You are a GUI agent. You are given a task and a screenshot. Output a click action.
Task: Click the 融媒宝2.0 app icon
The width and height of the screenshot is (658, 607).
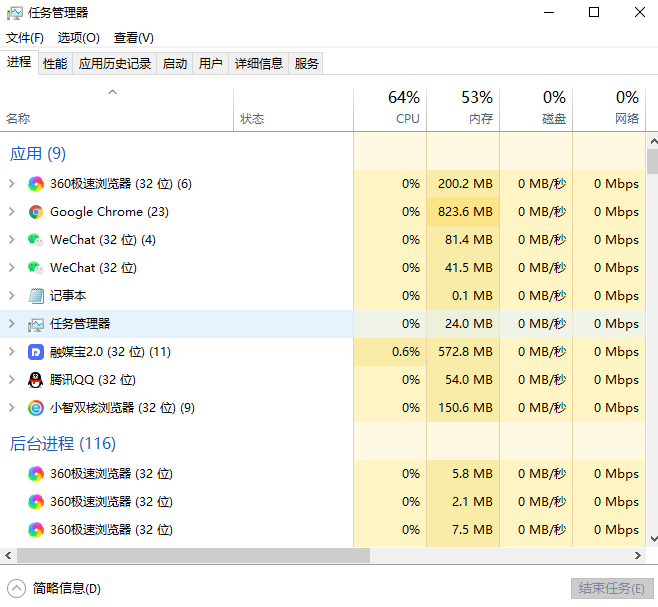[36, 352]
